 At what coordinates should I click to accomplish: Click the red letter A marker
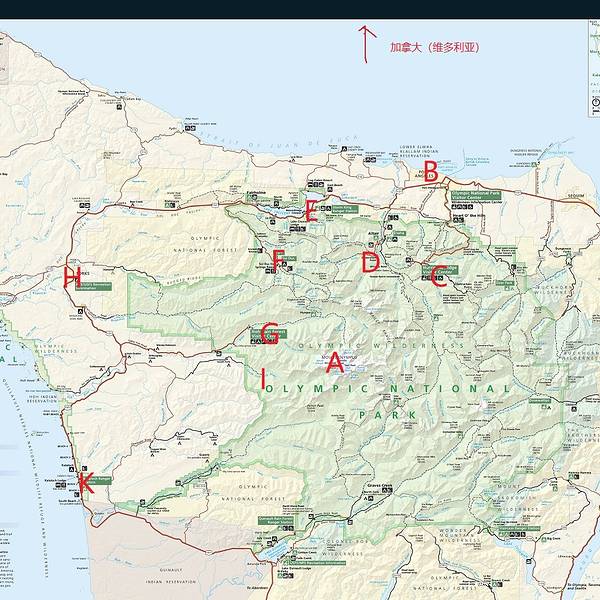pos(335,365)
